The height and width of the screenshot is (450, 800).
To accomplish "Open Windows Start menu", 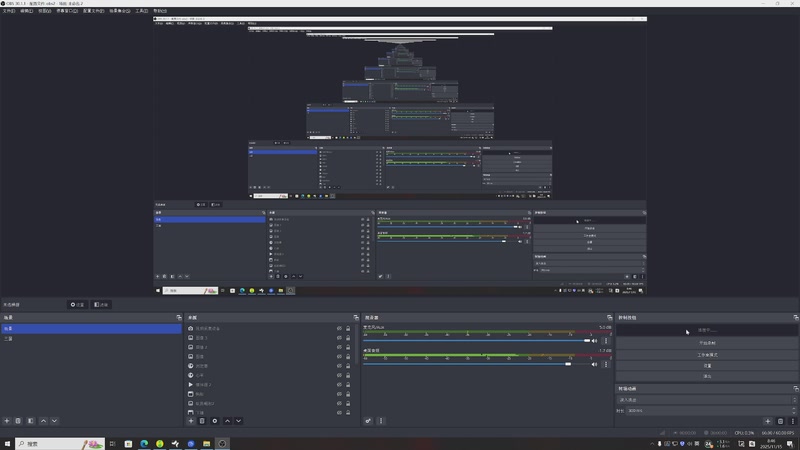I will click(x=7, y=444).
